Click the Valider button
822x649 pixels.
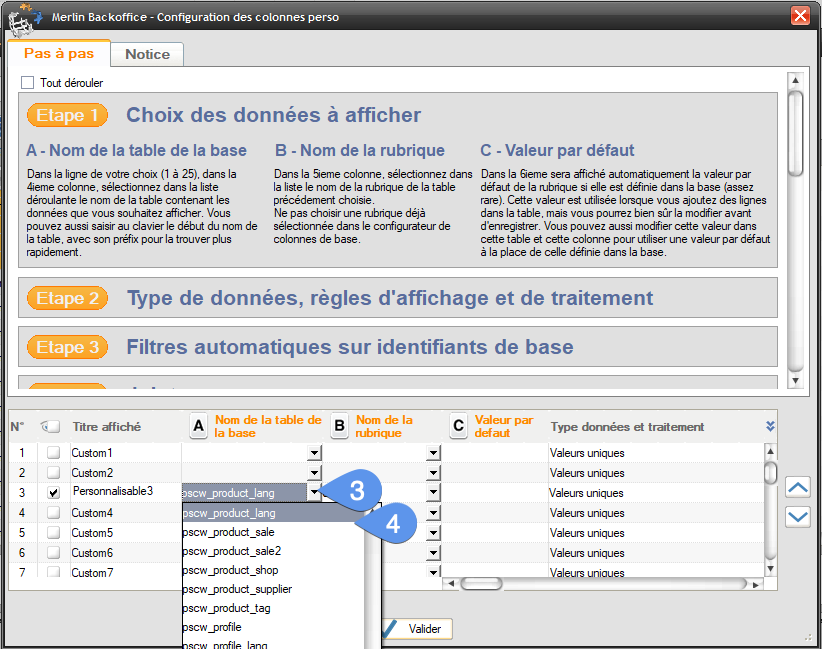point(416,629)
